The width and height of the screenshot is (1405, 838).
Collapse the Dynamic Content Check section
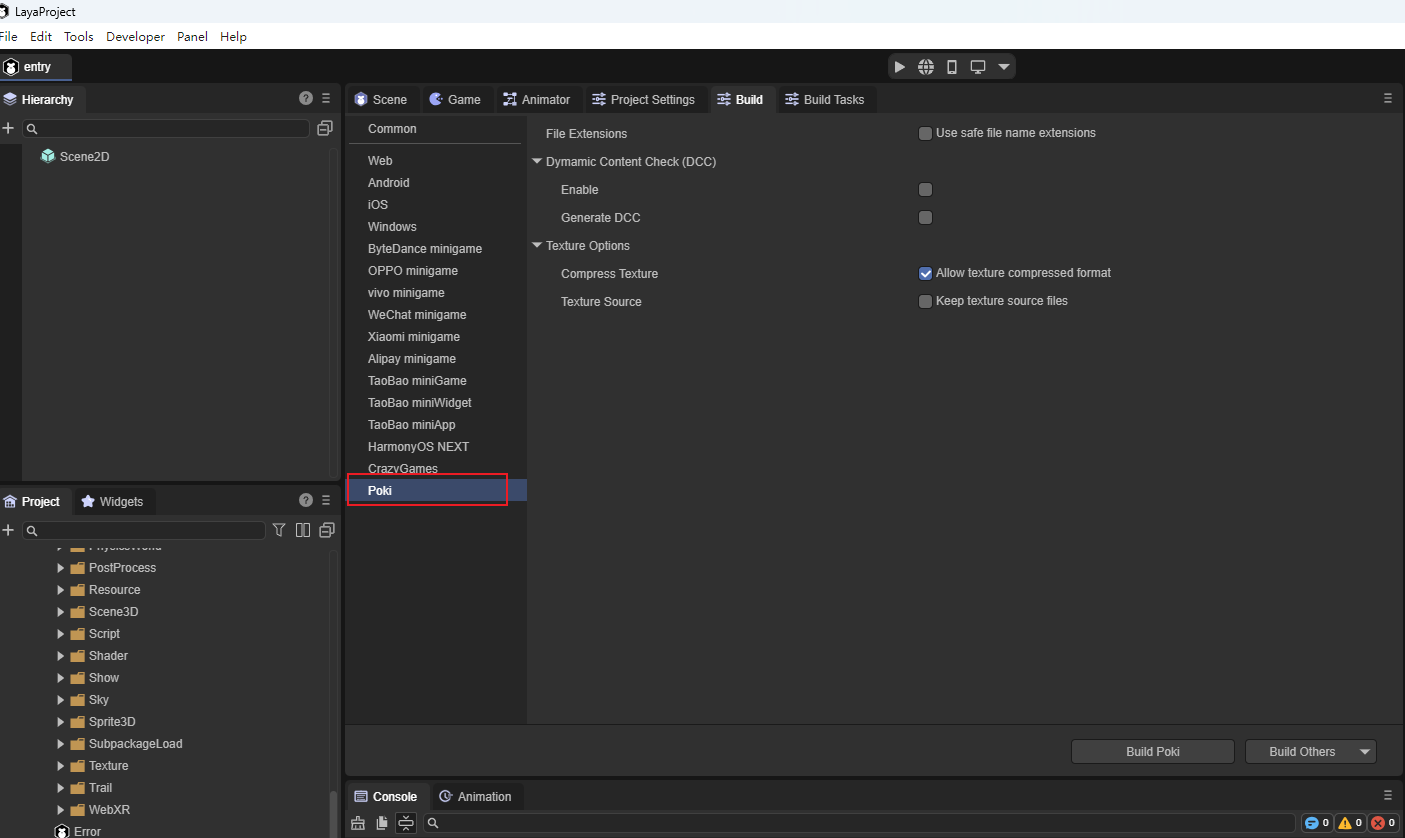[x=537, y=161]
